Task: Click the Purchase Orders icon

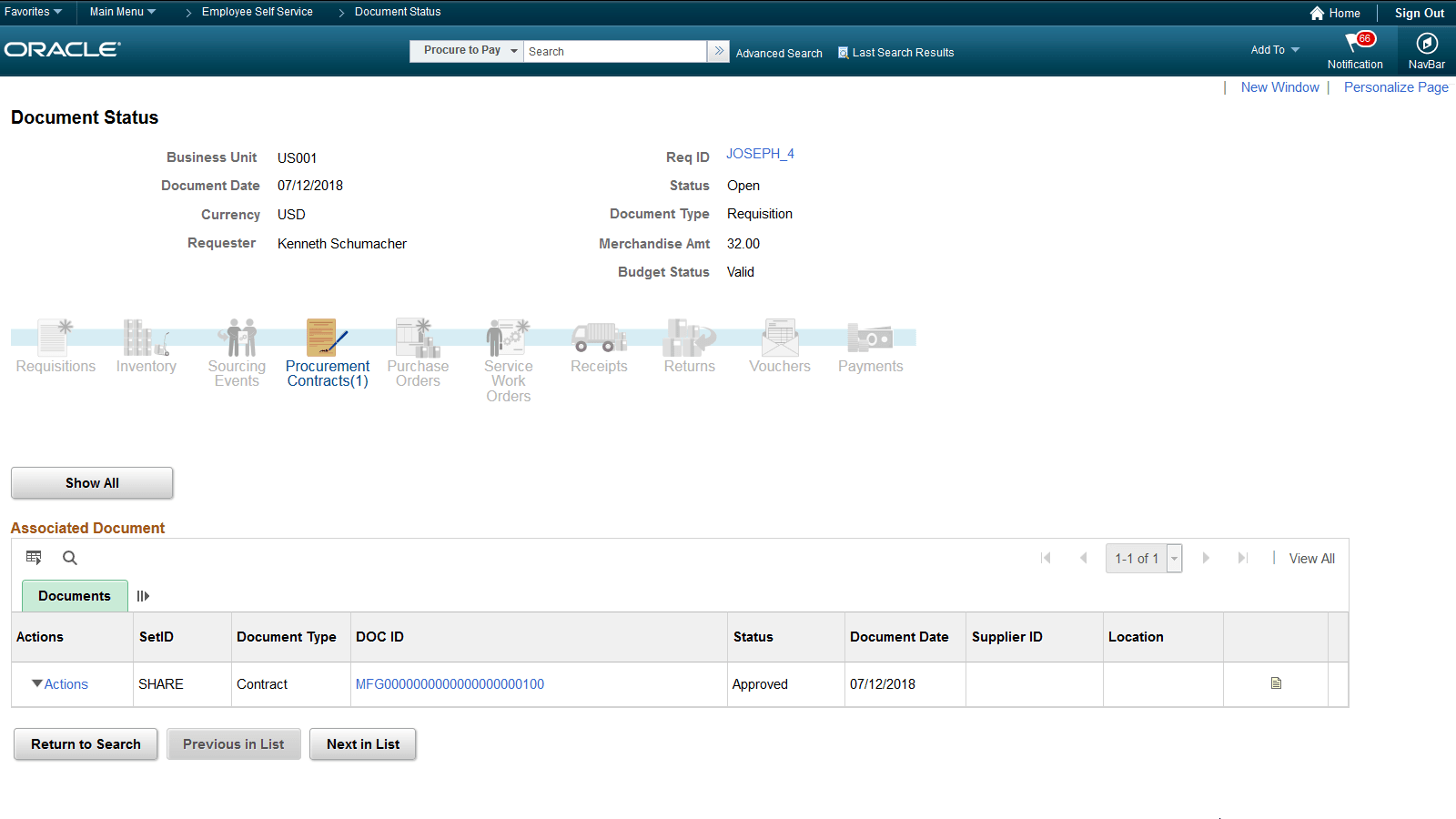Action: point(417,341)
